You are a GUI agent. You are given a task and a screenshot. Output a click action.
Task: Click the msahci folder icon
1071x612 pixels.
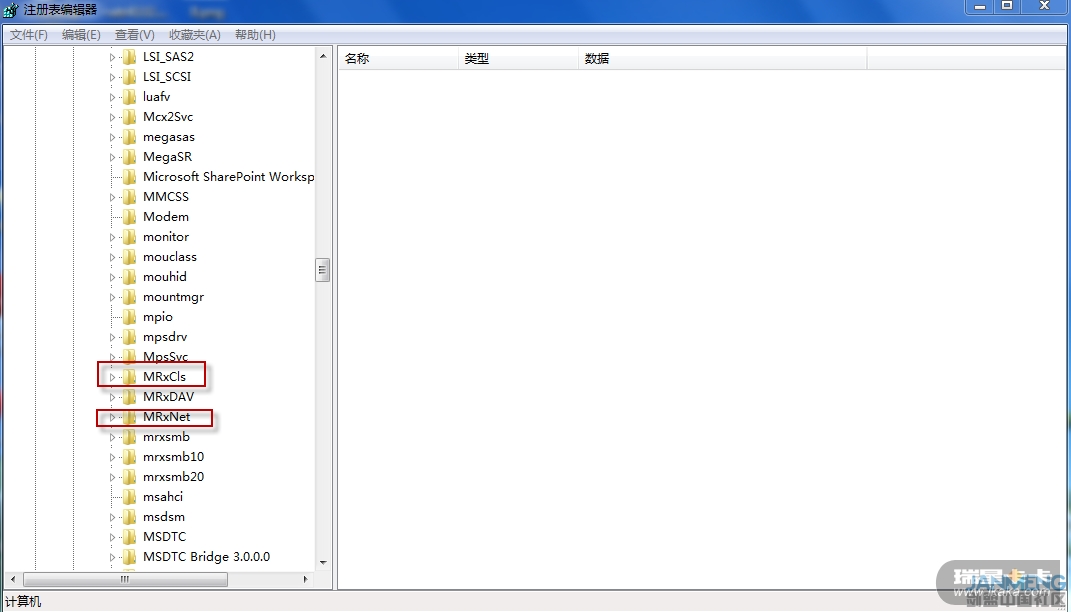tap(129, 497)
